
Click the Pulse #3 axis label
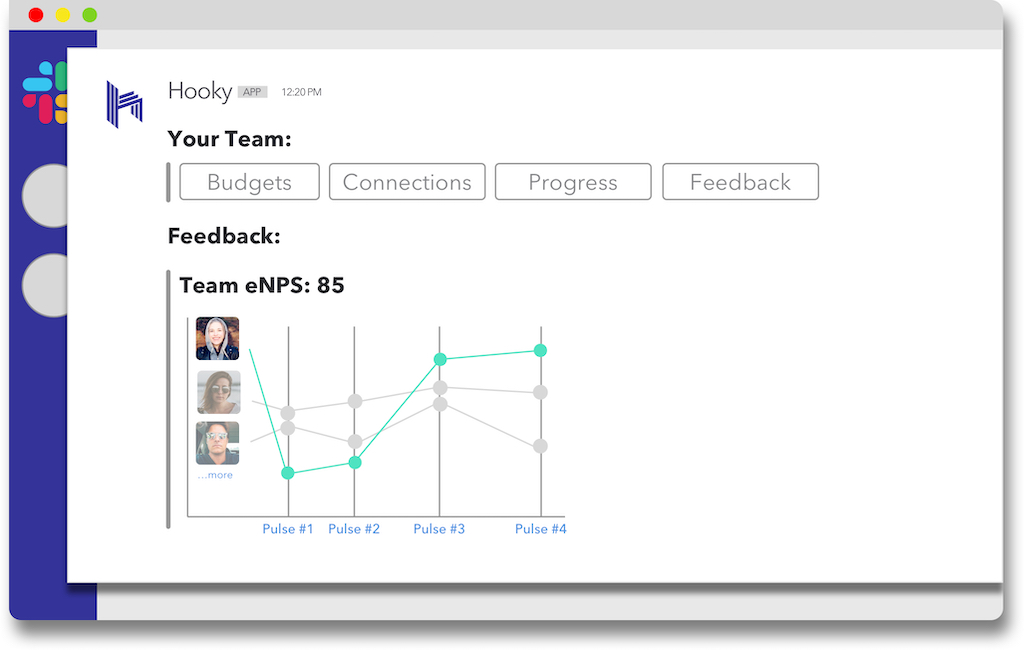[439, 529]
